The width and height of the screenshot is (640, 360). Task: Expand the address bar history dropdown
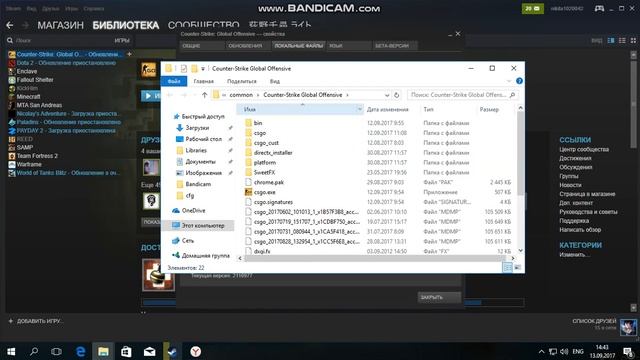387,95
